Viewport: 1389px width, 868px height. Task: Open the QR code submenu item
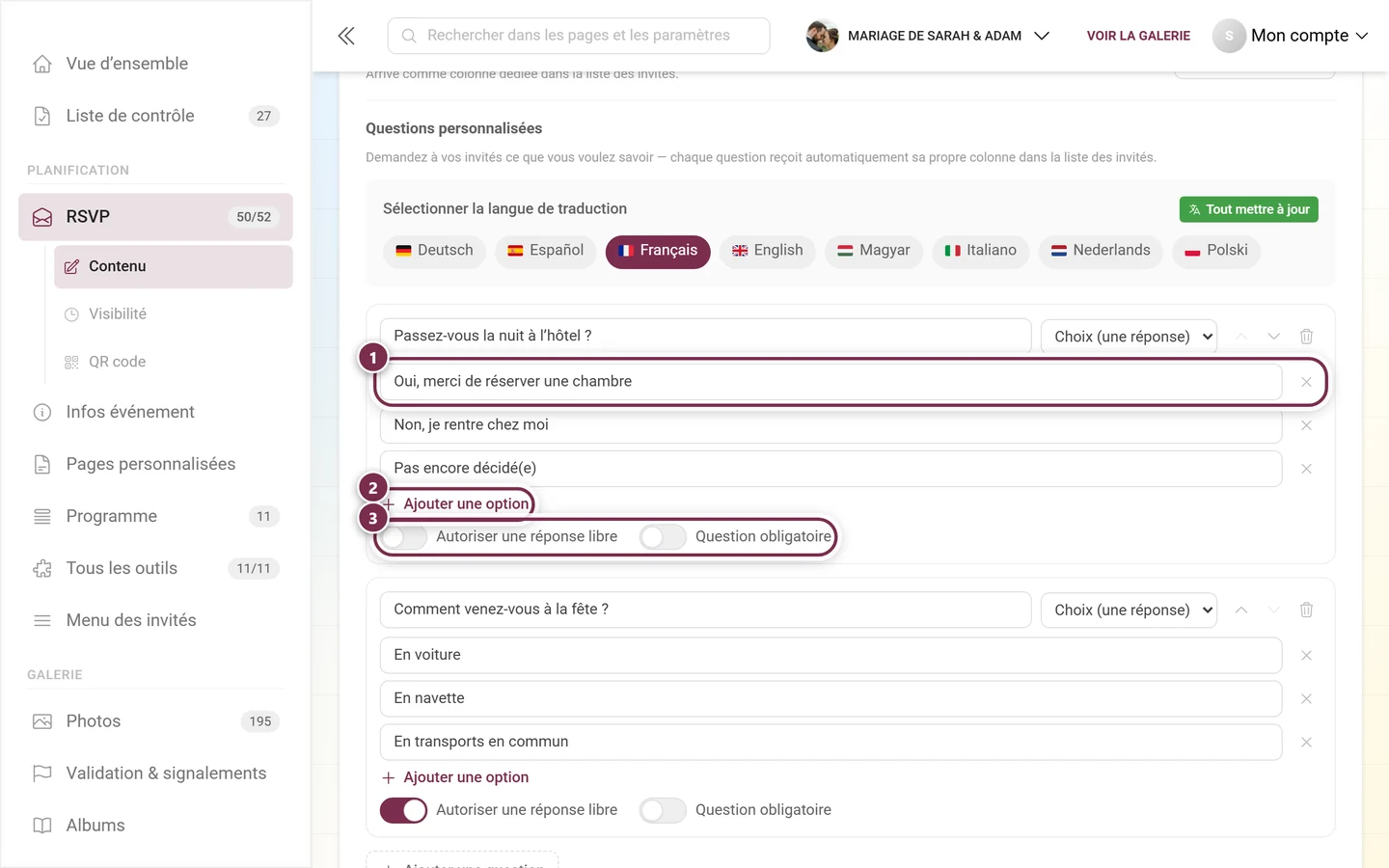[x=174, y=362]
